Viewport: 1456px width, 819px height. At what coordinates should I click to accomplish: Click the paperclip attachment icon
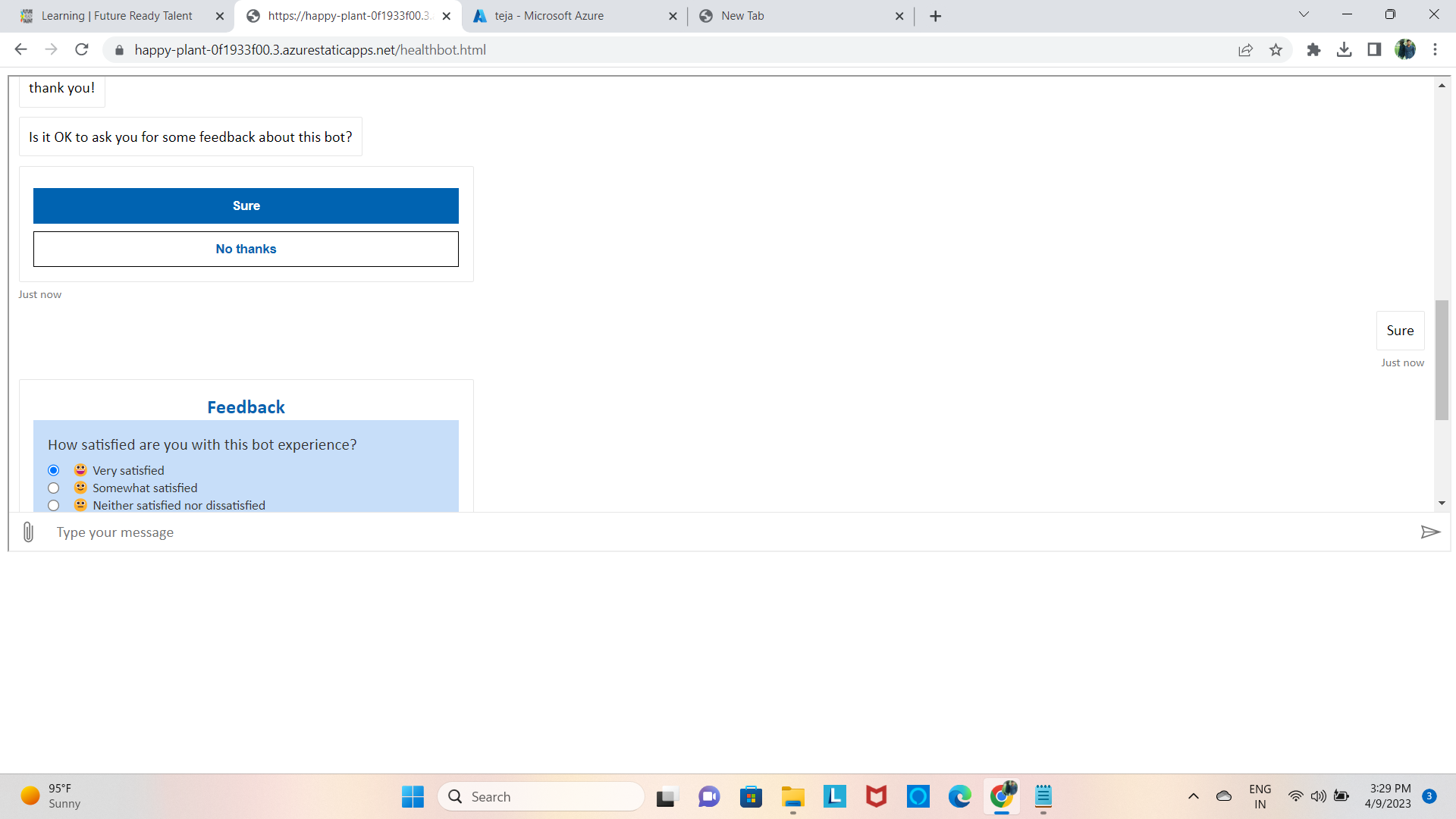28,532
